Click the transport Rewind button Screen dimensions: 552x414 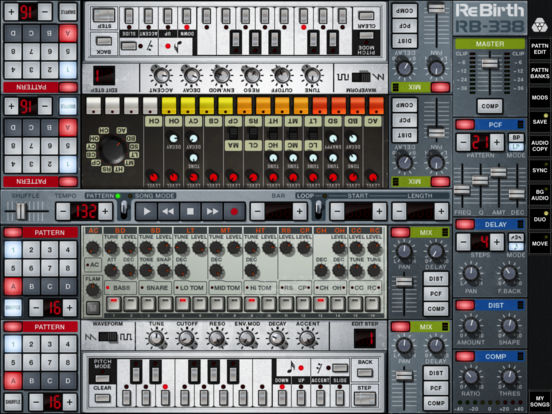pos(168,211)
